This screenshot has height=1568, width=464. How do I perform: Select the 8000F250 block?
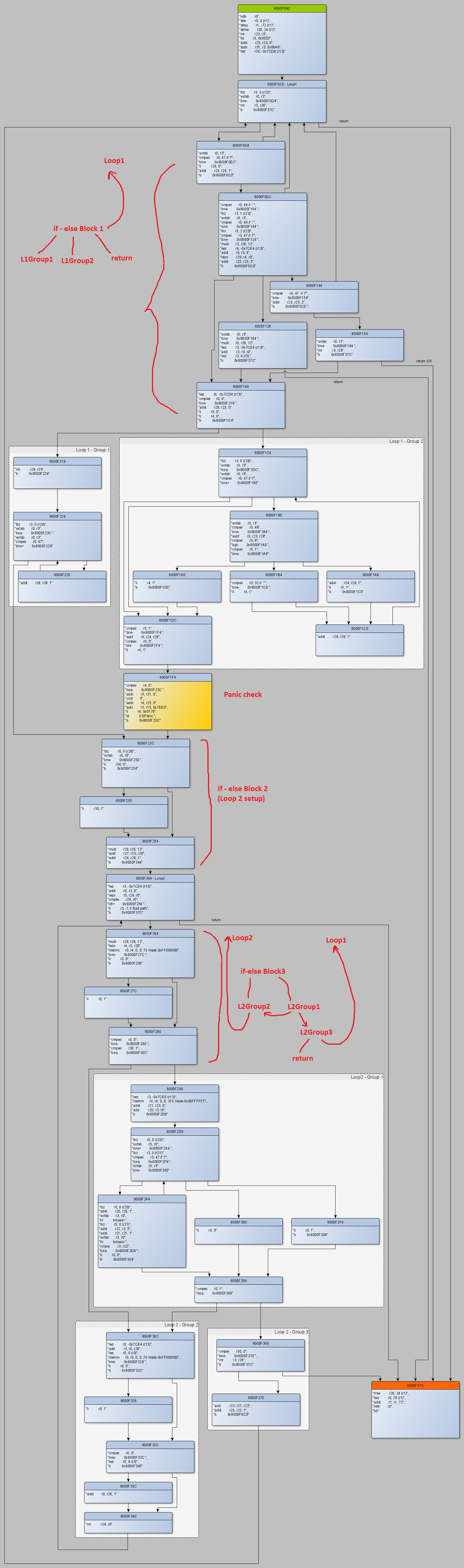pyautogui.click(x=123, y=812)
